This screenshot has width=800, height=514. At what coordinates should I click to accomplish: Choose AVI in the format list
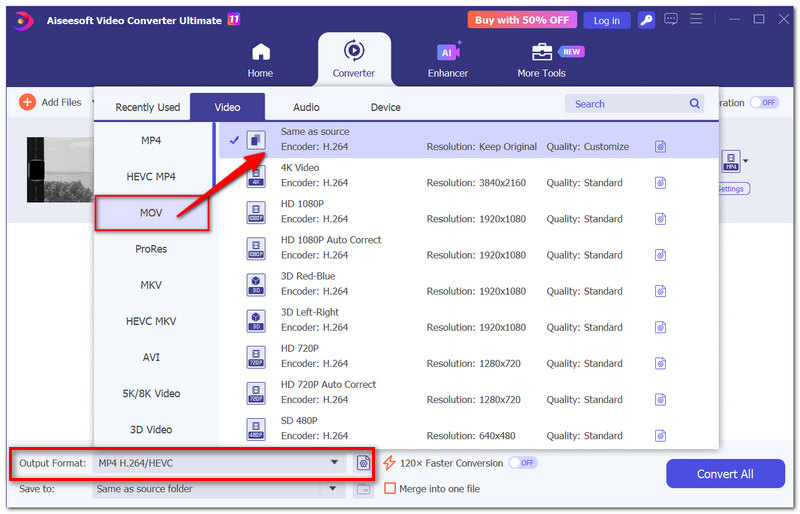[151, 357]
